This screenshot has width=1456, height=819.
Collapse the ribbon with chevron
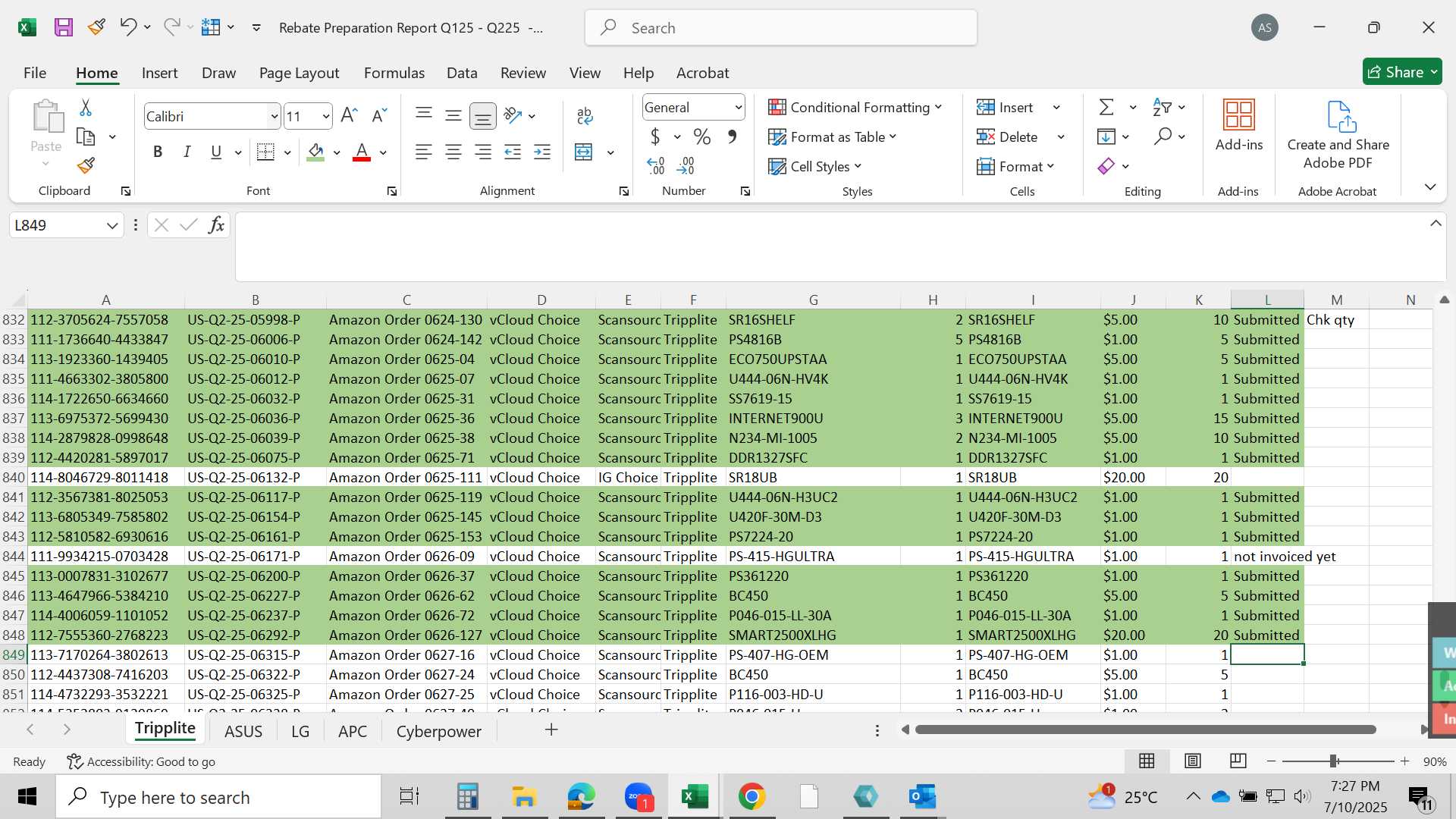1430,187
